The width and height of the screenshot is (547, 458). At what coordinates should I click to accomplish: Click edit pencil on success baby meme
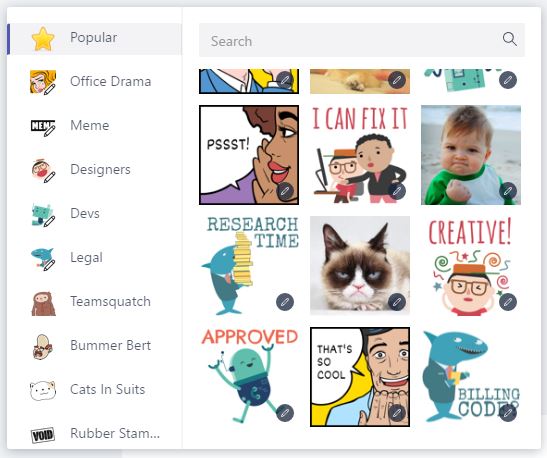(508, 191)
